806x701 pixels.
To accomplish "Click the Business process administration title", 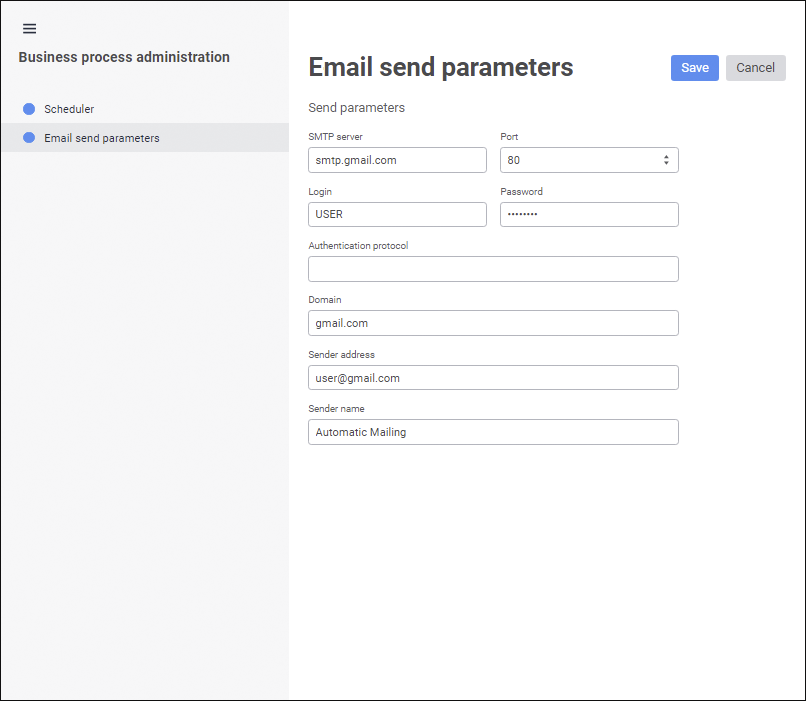I will coord(124,57).
